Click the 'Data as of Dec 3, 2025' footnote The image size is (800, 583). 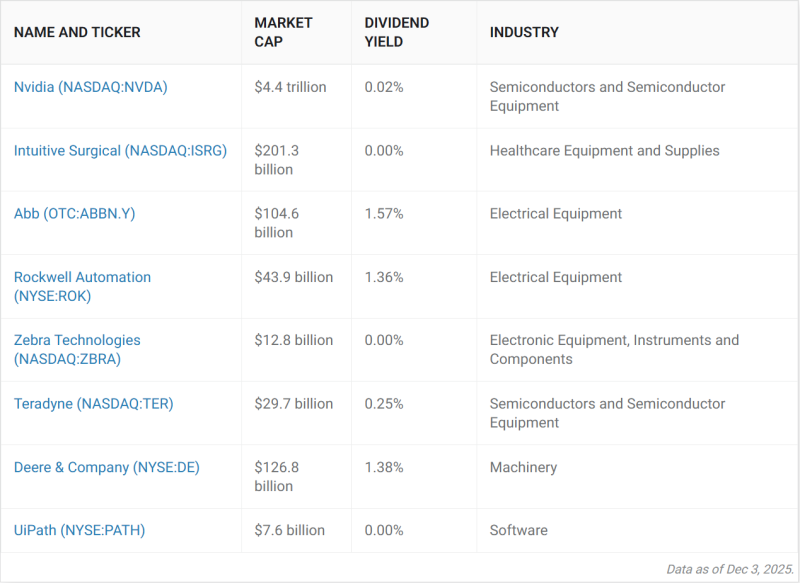[x=727, y=569]
